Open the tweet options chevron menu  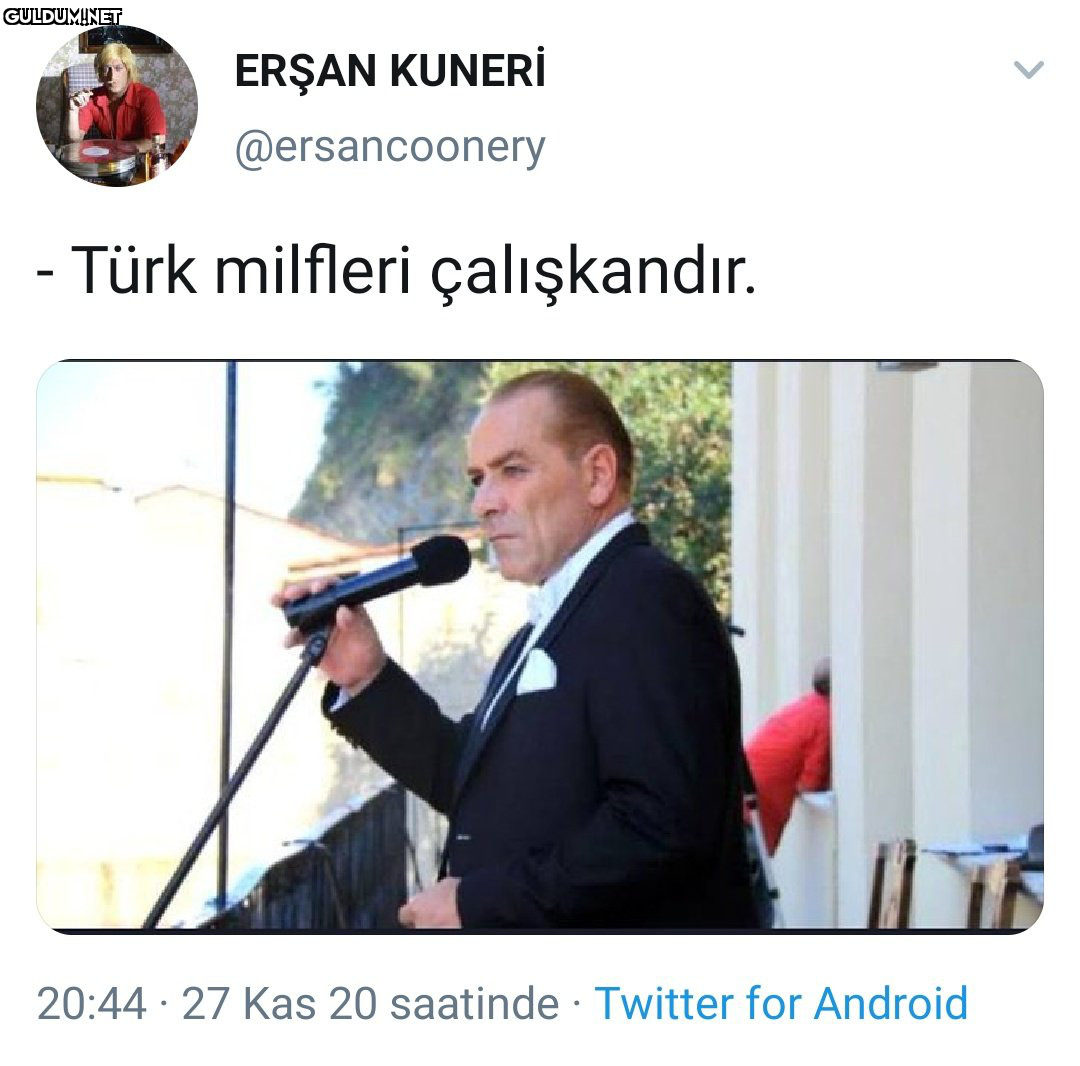coord(1028,70)
